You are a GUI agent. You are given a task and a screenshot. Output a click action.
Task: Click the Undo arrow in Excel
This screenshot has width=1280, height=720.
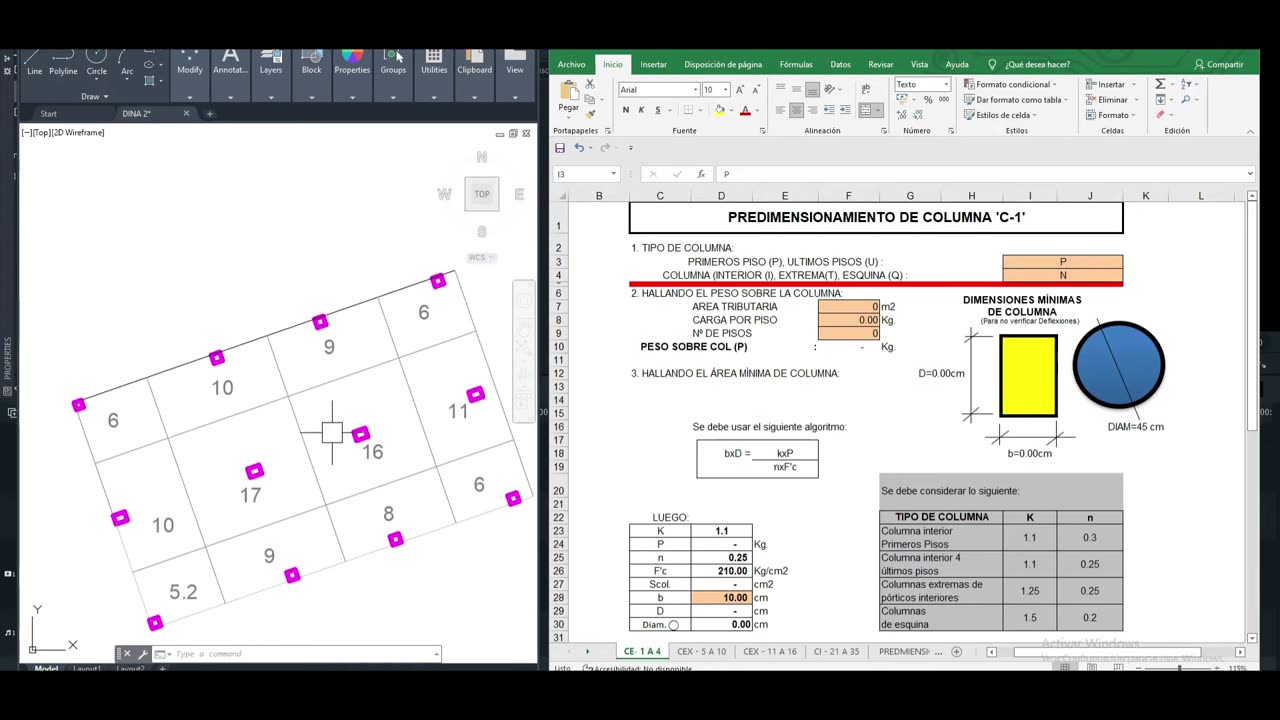pos(579,148)
